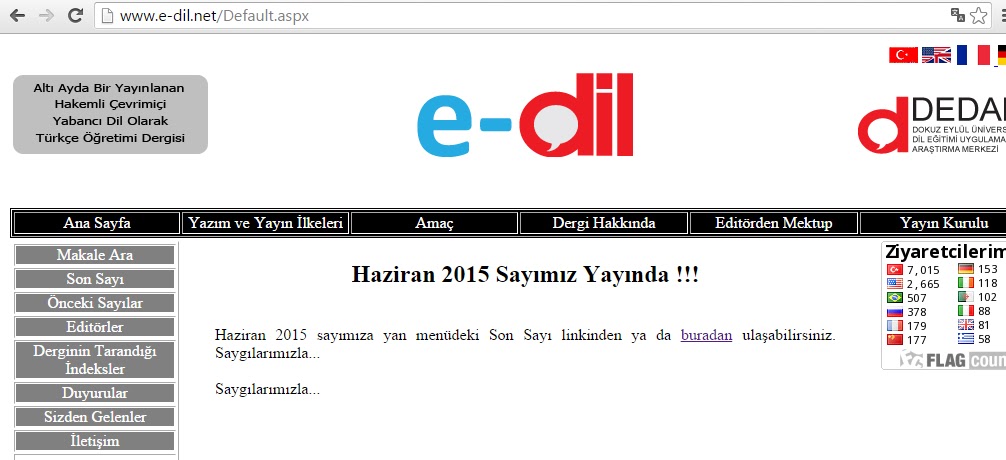
Task: Click the Brazil flag with 507 visitors
Action: 894,298
